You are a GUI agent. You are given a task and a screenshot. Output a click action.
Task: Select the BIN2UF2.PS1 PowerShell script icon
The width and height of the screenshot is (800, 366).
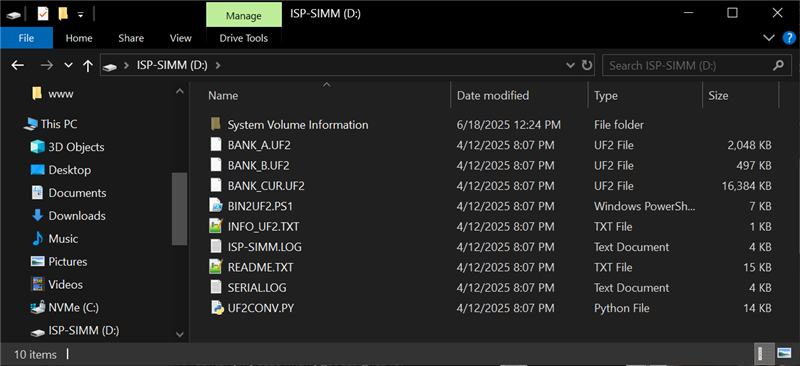click(216, 206)
